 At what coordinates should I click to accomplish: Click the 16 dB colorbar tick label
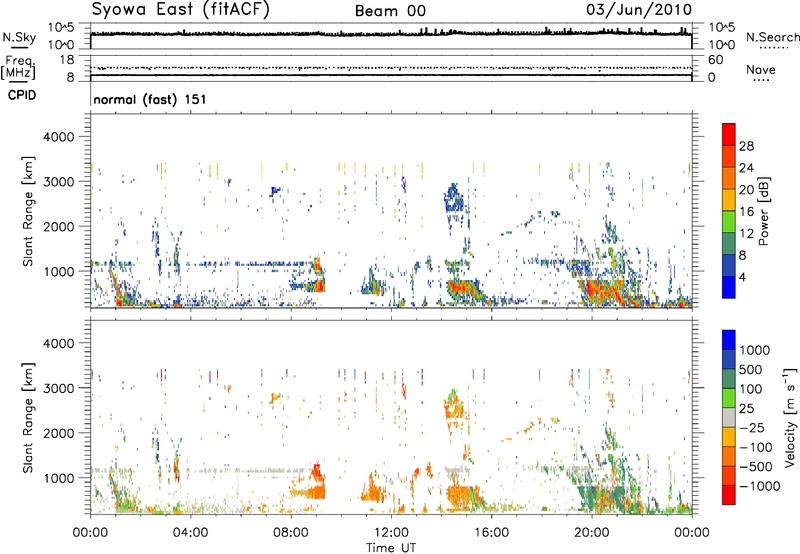pos(746,212)
